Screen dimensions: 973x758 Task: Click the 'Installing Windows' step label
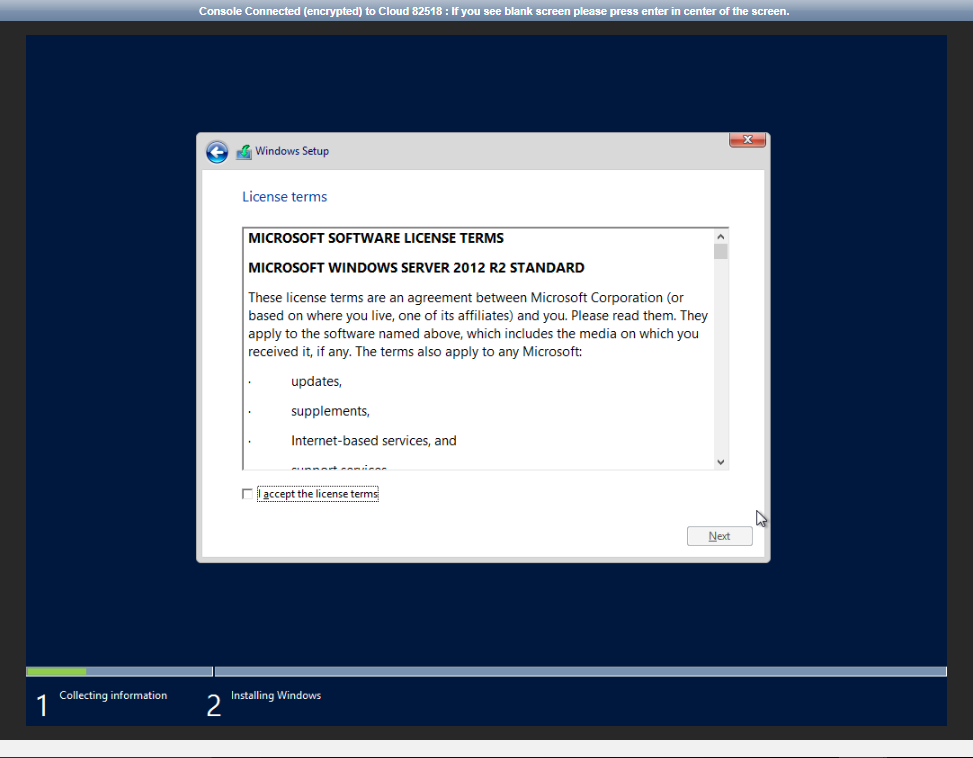click(x=276, y=695)
